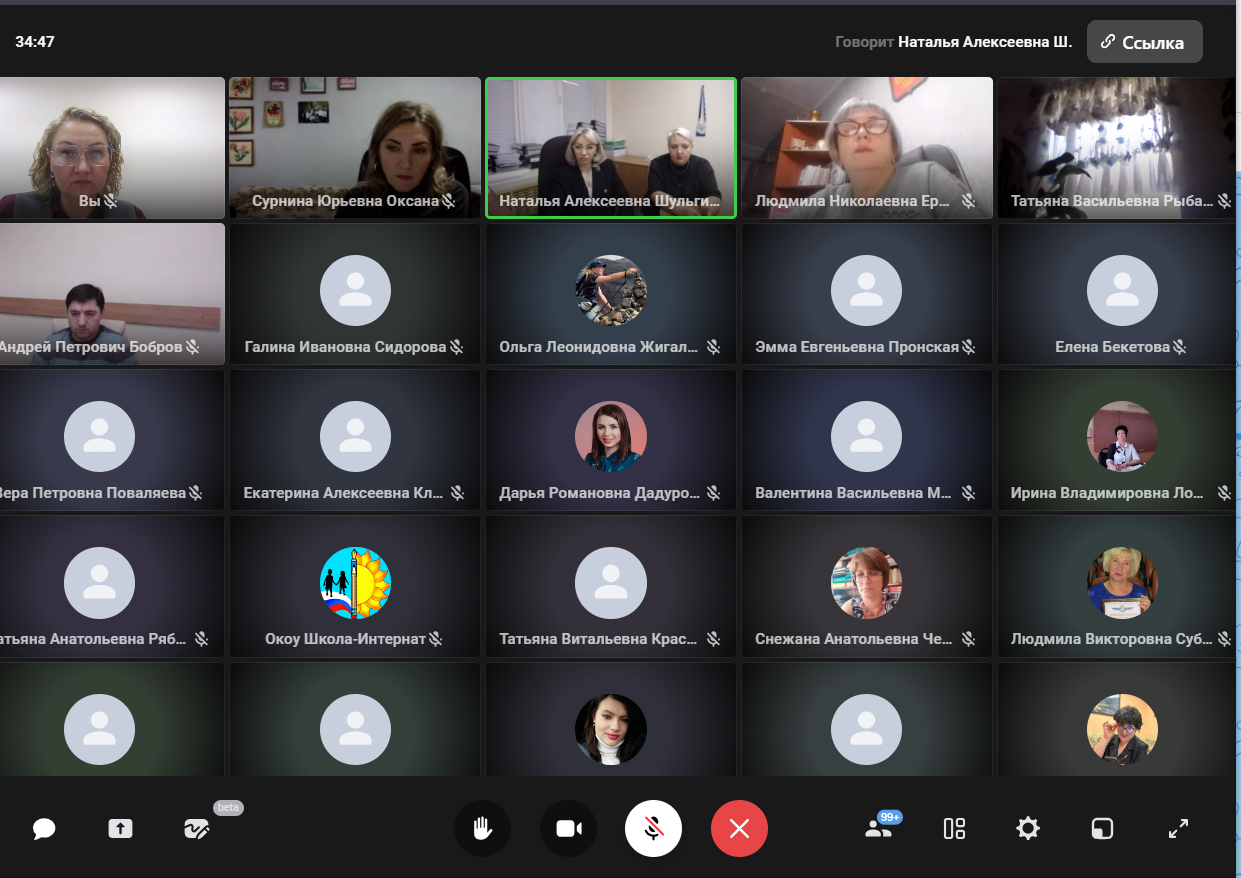Viewport: 1241px width, 878px height.
Task: Click muted mic icon beside Елена Бекетова
Action: point(1180,347)
